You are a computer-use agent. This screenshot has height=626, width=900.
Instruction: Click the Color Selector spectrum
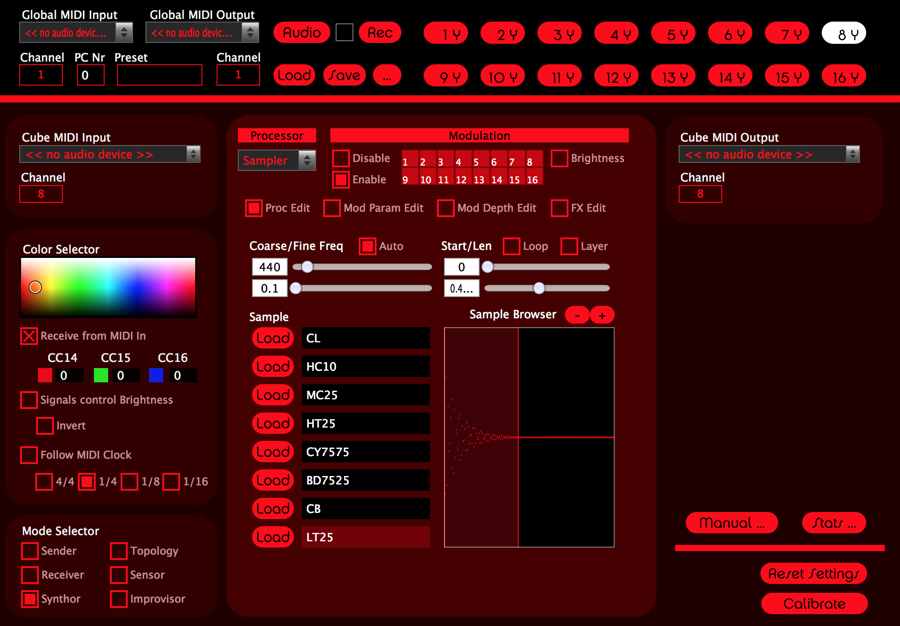(108, 287)
